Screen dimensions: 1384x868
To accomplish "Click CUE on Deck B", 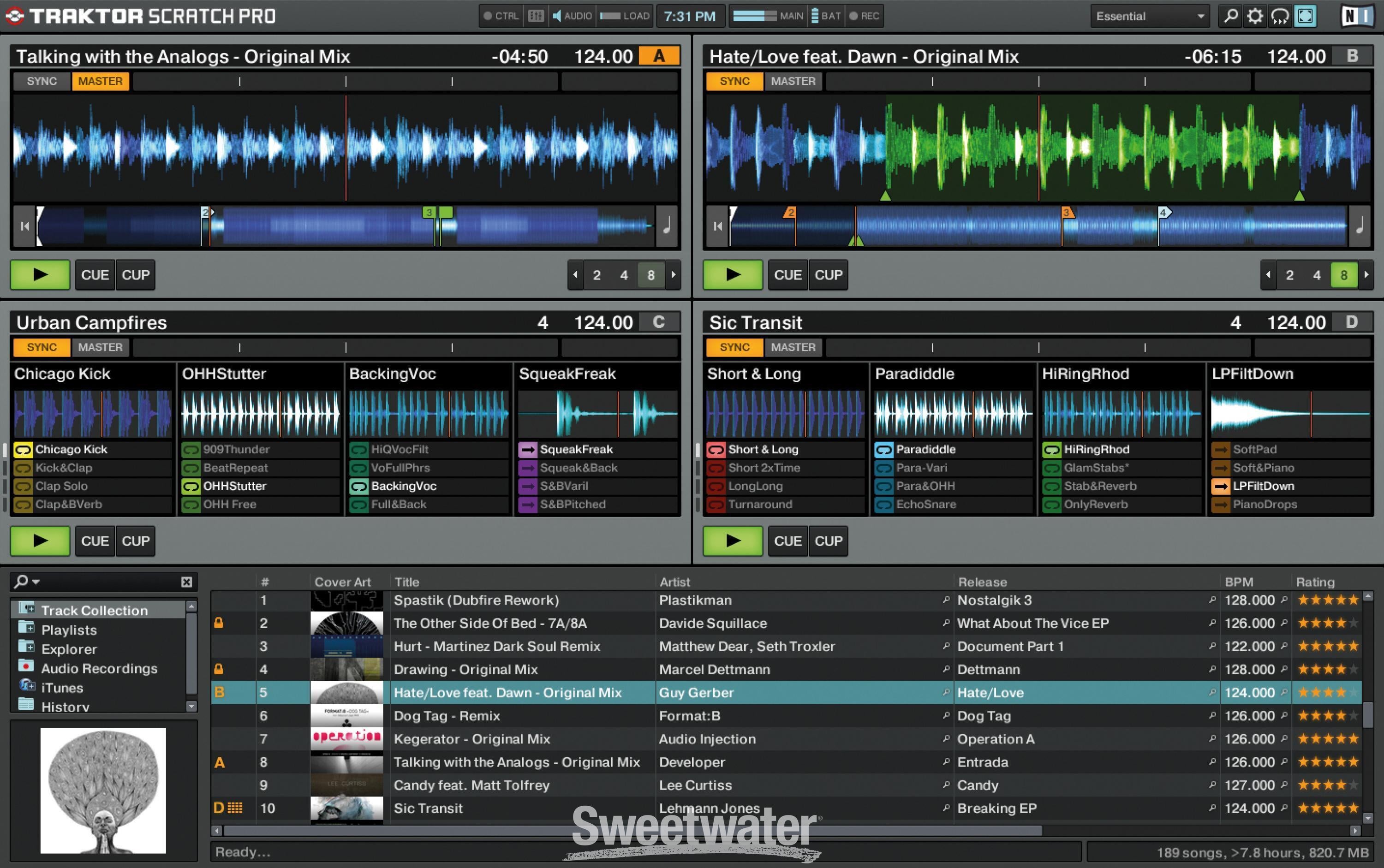I will 787,274.
